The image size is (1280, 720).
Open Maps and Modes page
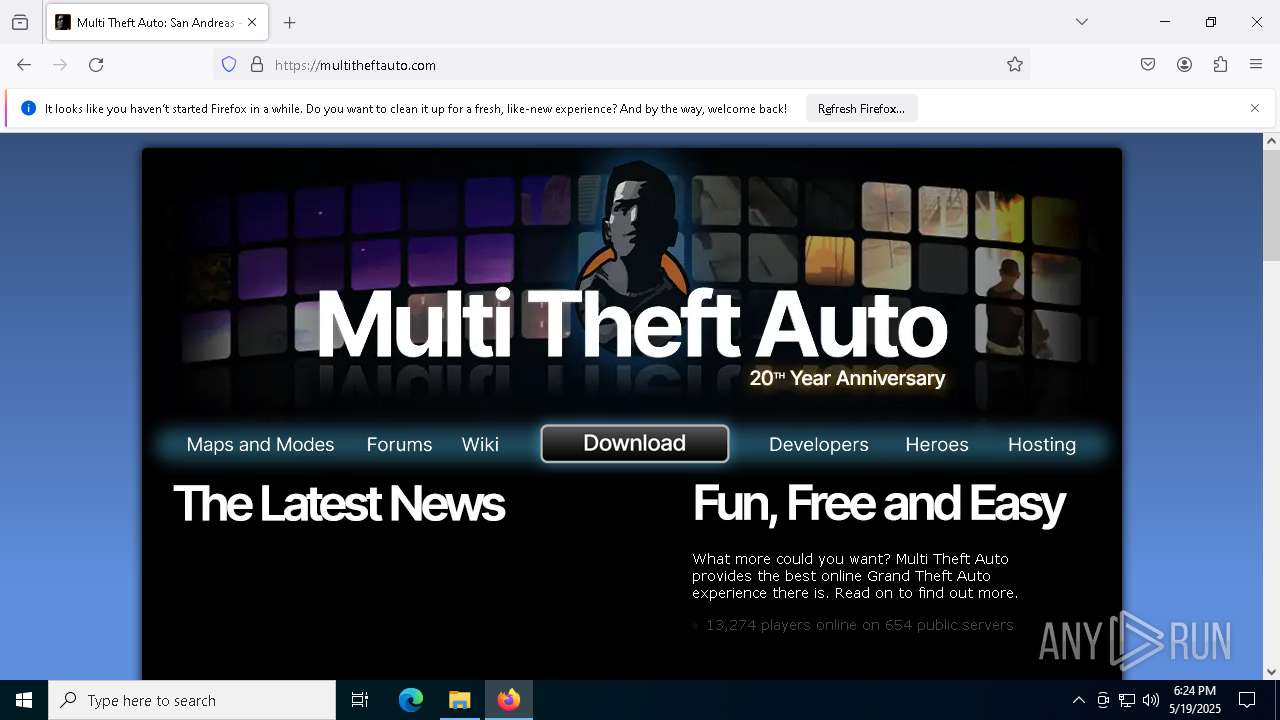coord(260,445)
